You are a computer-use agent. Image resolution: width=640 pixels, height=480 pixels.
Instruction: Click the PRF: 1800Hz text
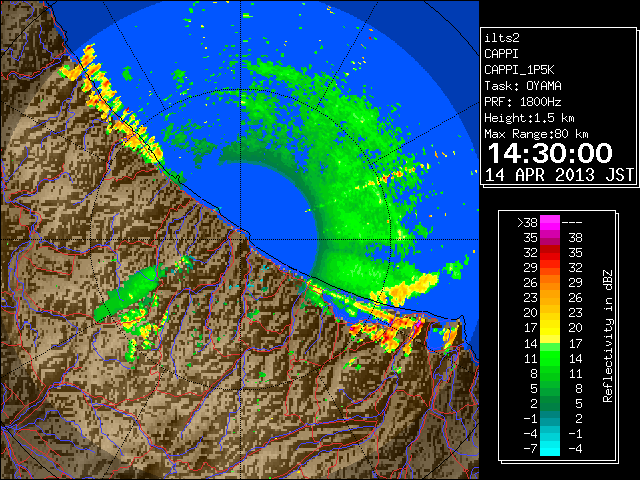point(522,102)
